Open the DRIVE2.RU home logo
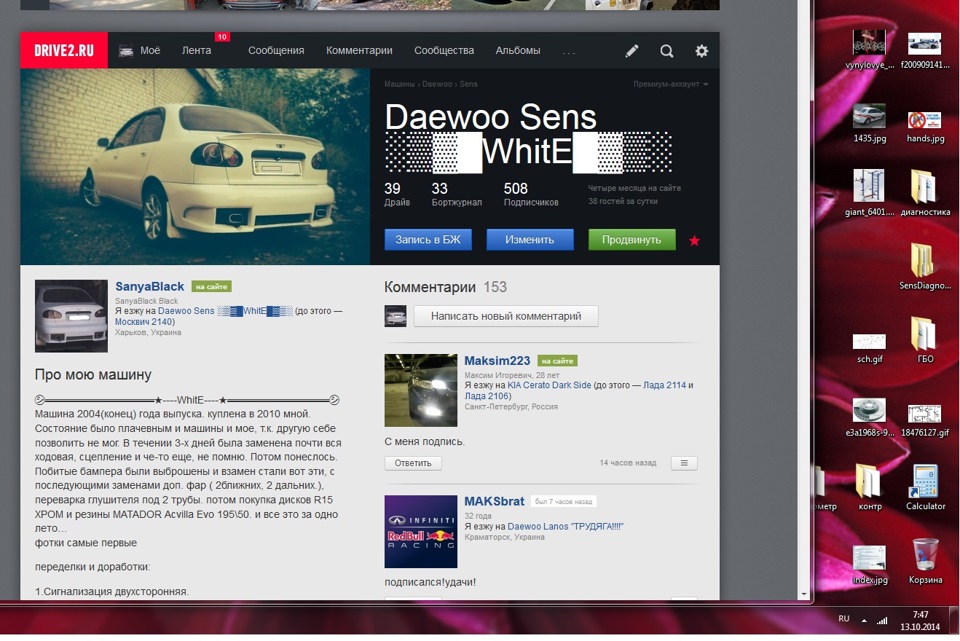The width and height of the screenshot is (960, 641). pyautogui.click(x=64, y=50)
